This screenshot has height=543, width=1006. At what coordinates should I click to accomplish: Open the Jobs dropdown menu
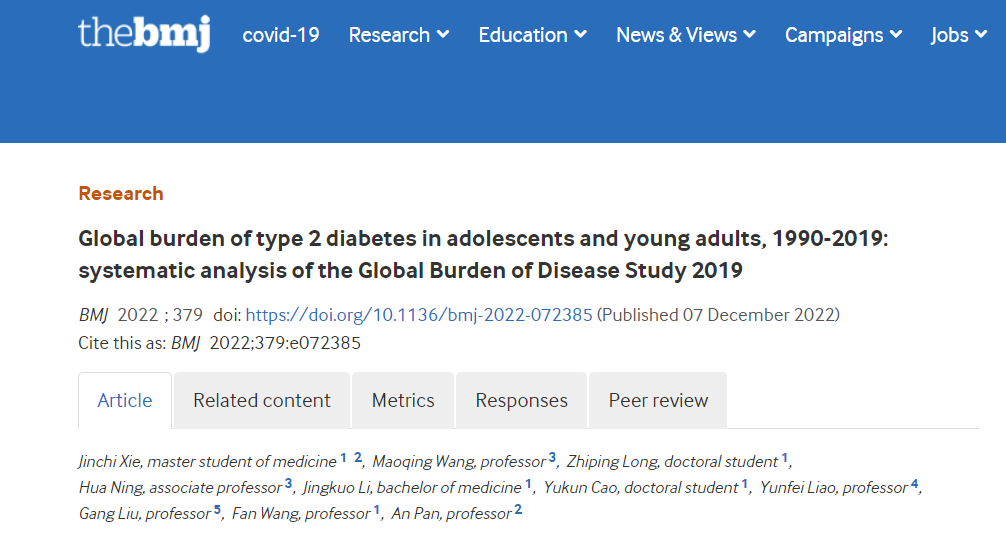[x=958, y=35]
